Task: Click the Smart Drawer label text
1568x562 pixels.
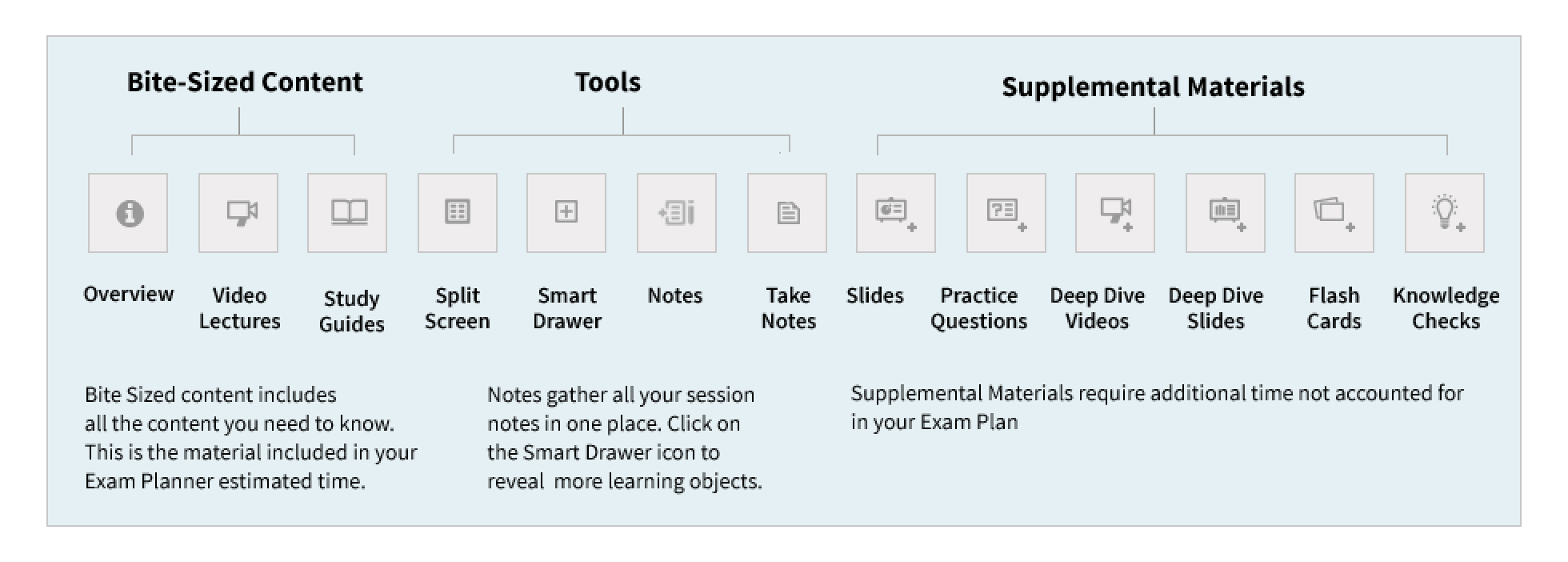Action: 567,308
